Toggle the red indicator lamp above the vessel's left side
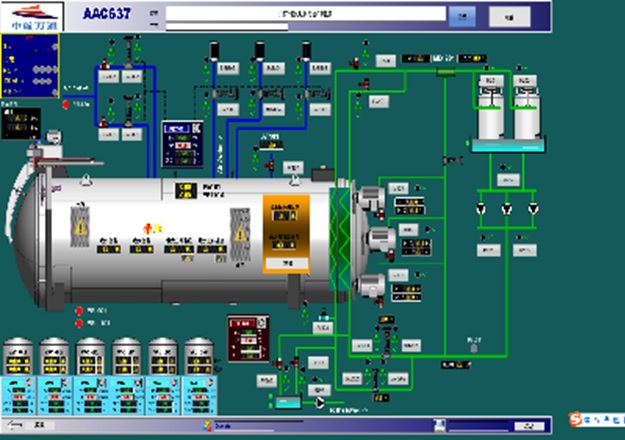 pos(68,103)
